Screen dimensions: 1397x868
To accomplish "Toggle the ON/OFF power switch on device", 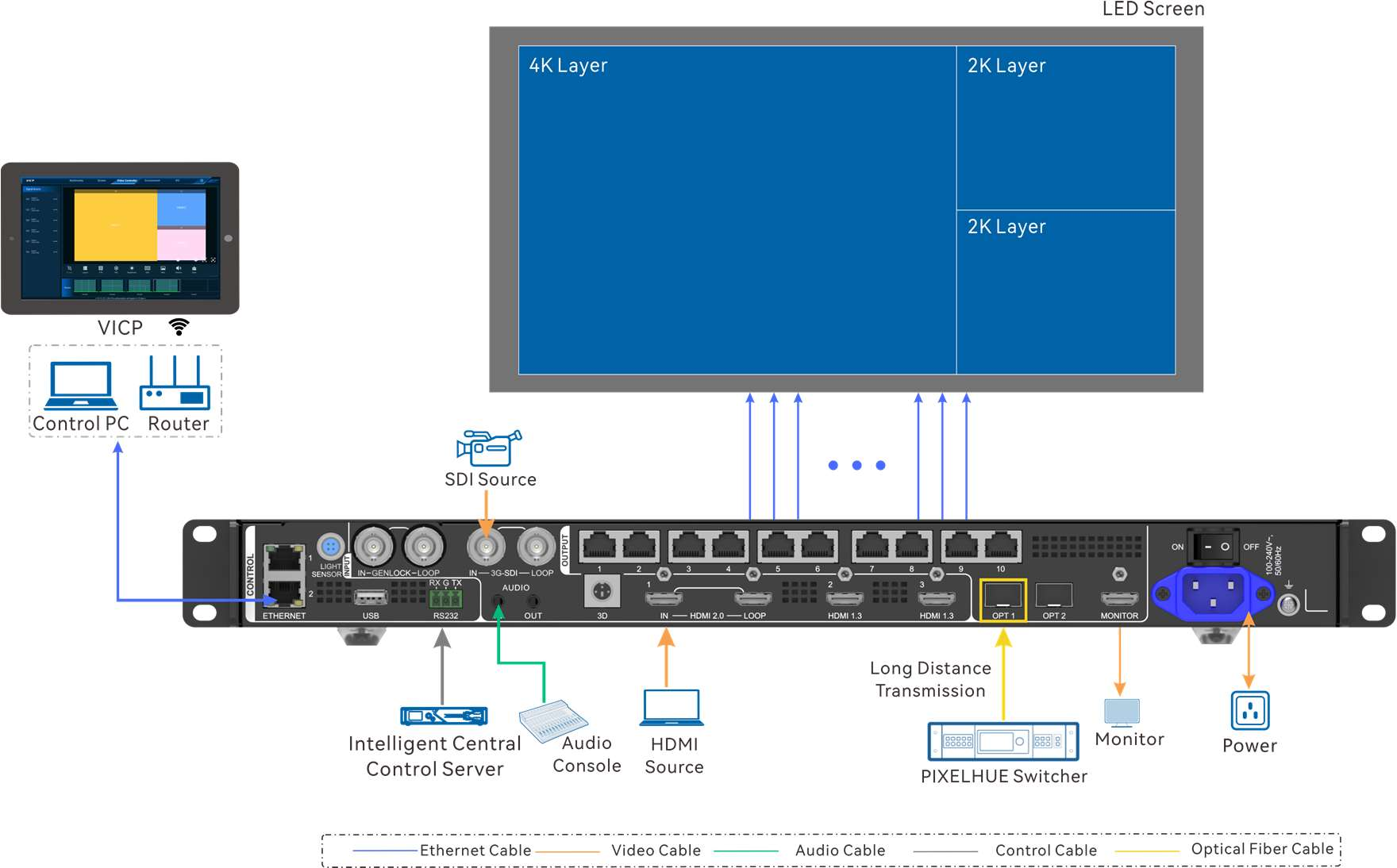I will (x=1214, y=547).
